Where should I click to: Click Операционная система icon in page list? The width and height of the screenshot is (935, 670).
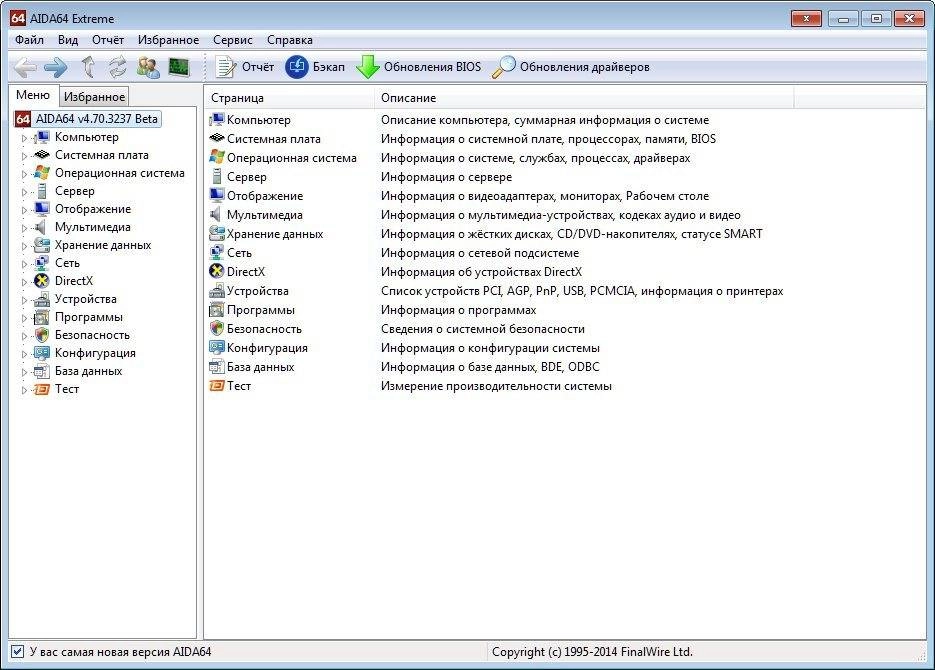[x=216, y=157]
